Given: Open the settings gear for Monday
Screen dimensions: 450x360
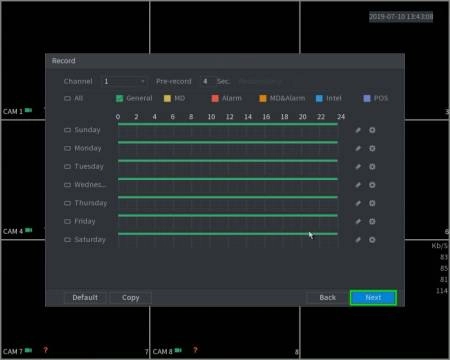Looking at the screenshot, I should coord(372,148).
